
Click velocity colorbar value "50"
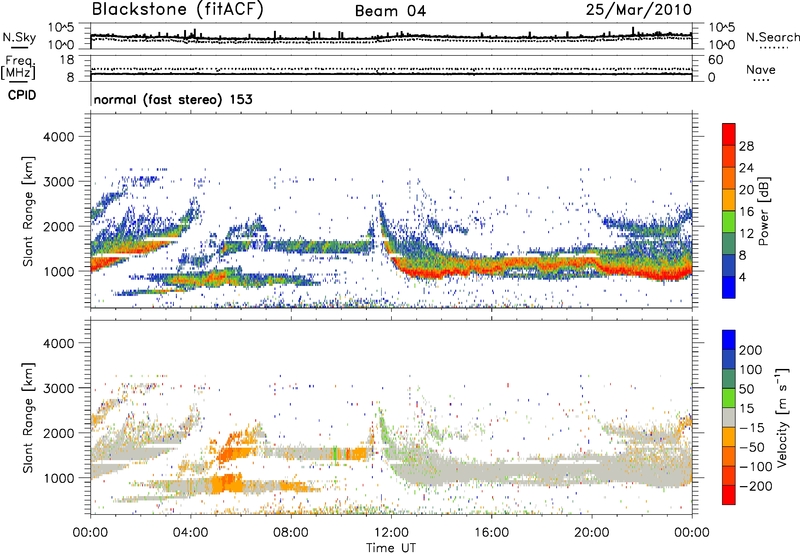(746, 389)
